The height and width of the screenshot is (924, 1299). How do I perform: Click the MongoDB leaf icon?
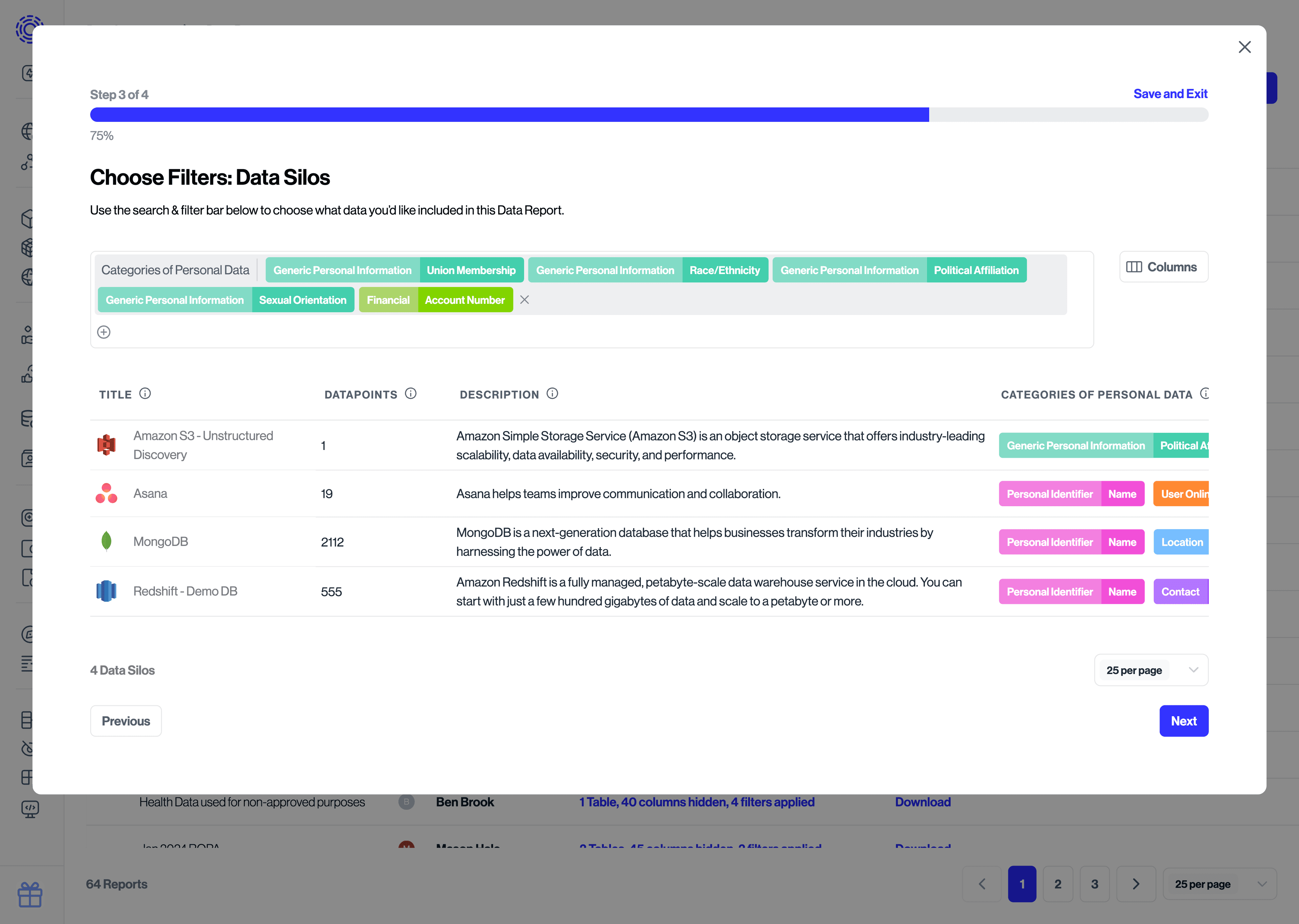click(x=106, y=541)
